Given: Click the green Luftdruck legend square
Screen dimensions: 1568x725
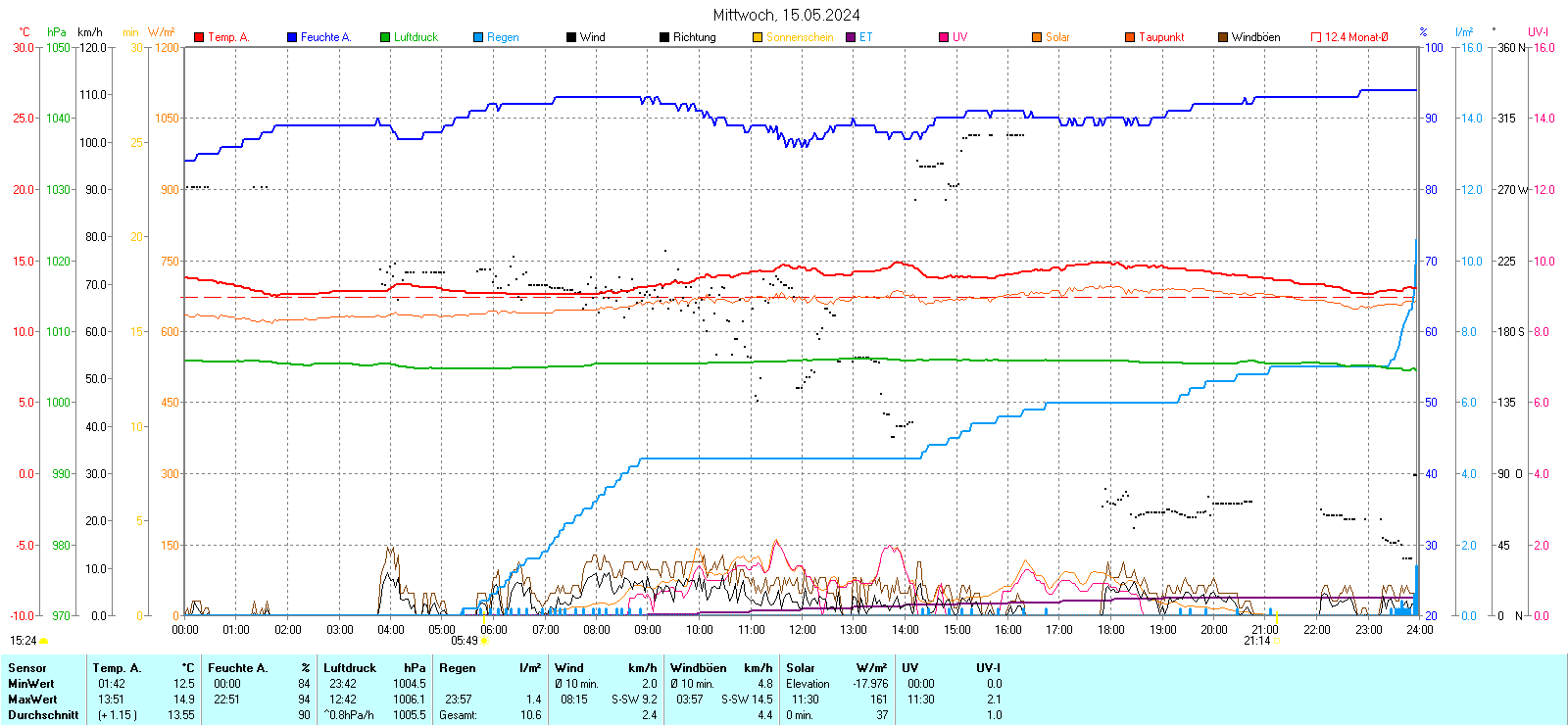Looking at the screenshot, I should (x=385, y=37).
